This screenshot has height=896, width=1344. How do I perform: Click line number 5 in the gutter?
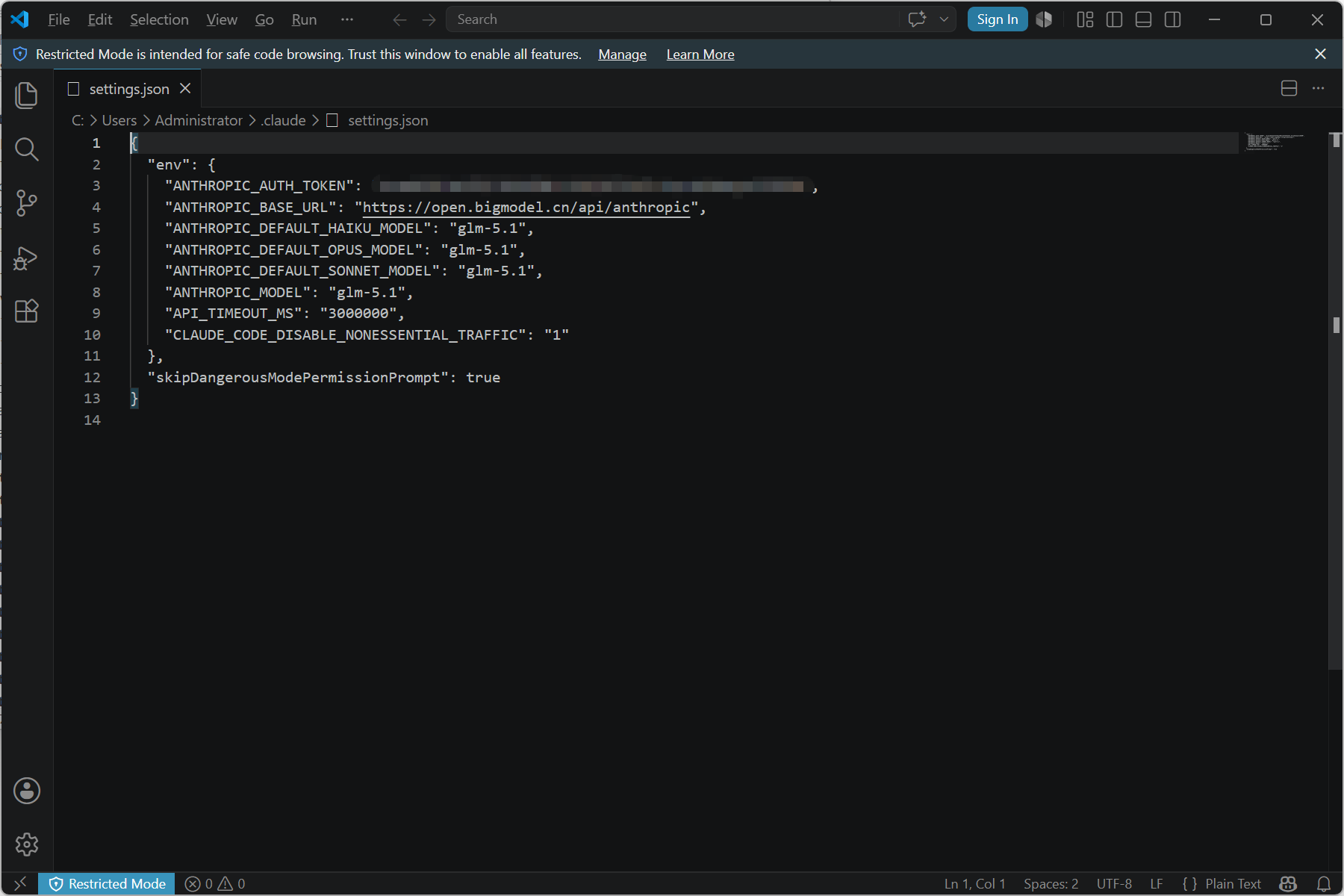click(x=96, y=228)
